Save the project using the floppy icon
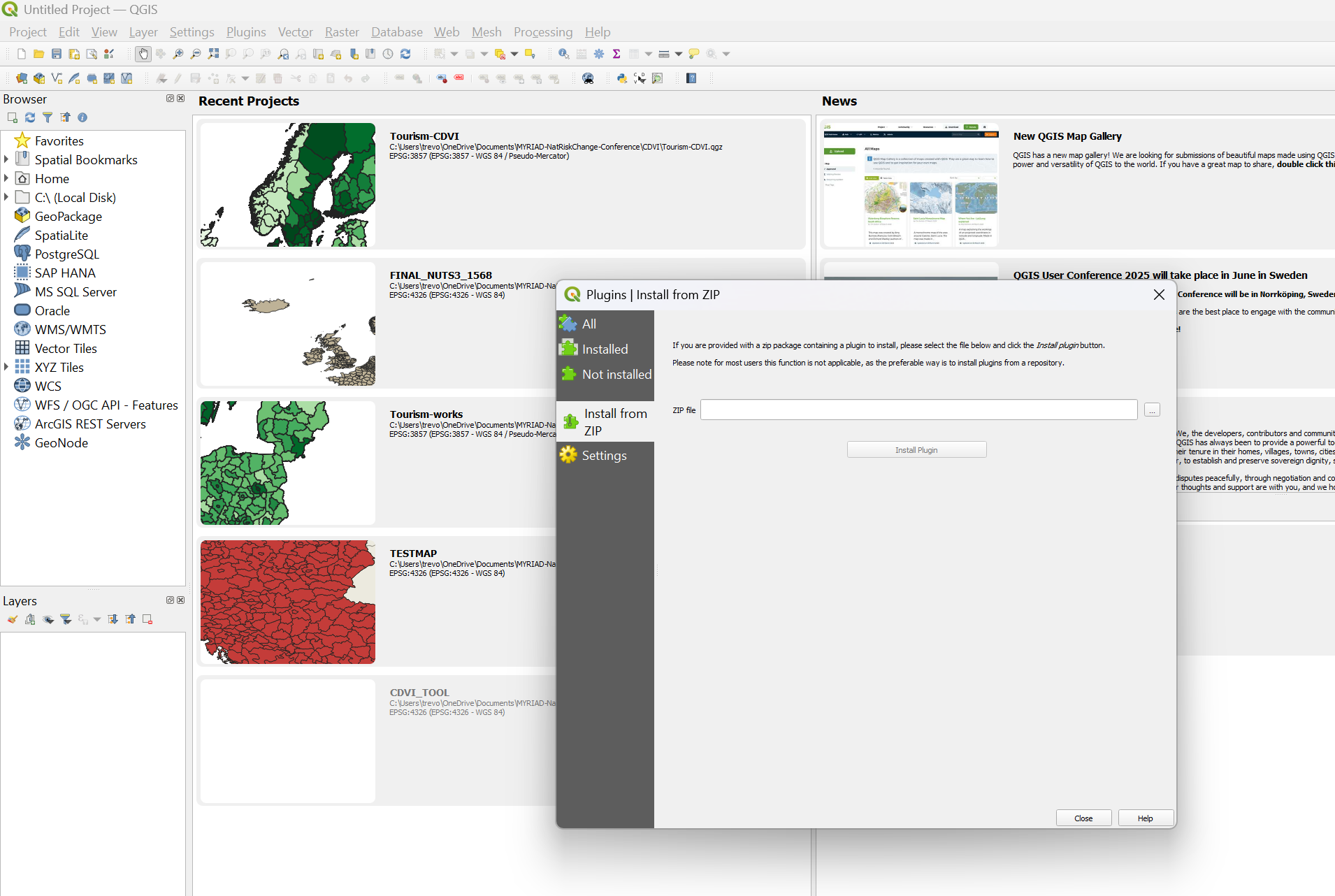Image resolution: width=1335 pixels, height=896 pixels. pos(57,54)
